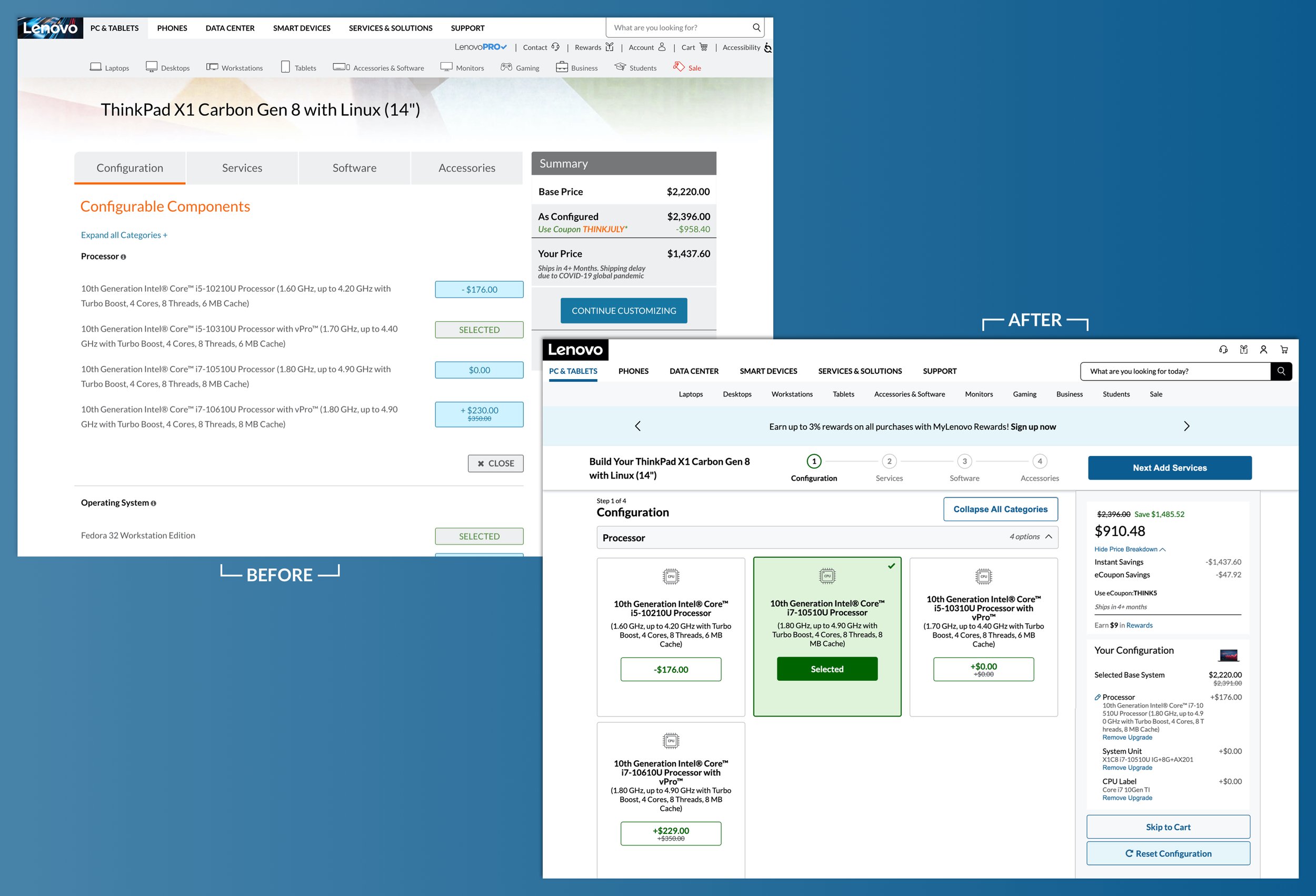Click the Desktops icon in the Before nav
Image resolution: width=1316 pixels, height=896 pixels.
151,67
